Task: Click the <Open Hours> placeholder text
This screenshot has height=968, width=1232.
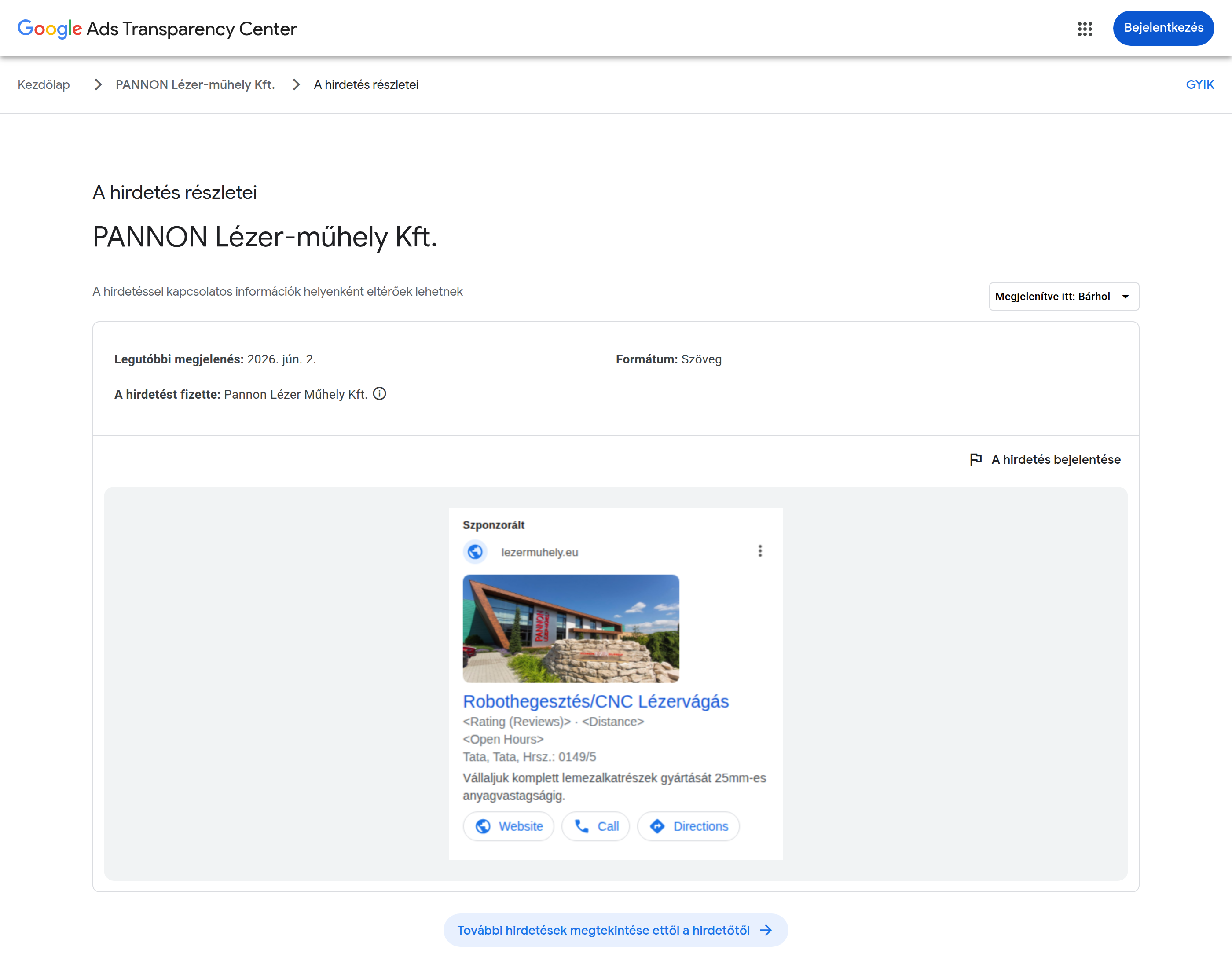Action: click(503, 739)
